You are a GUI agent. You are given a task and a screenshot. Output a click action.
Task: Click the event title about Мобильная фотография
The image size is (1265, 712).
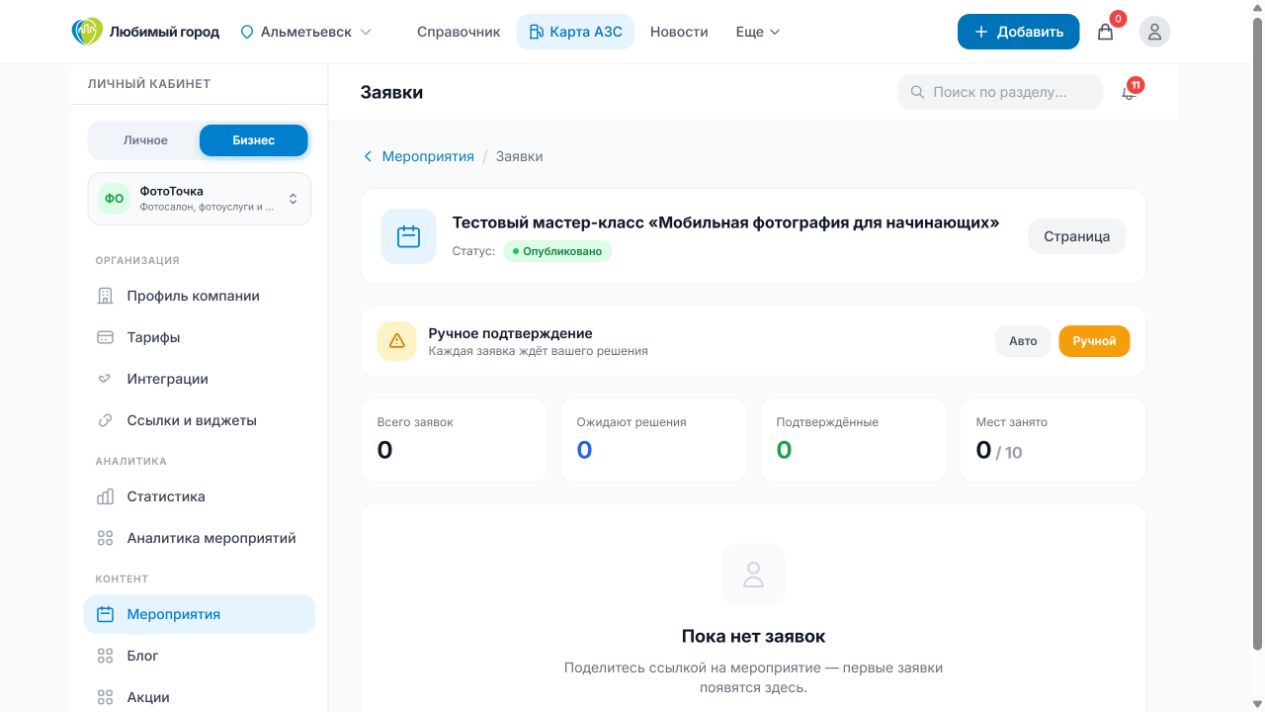tap(726, 223)
